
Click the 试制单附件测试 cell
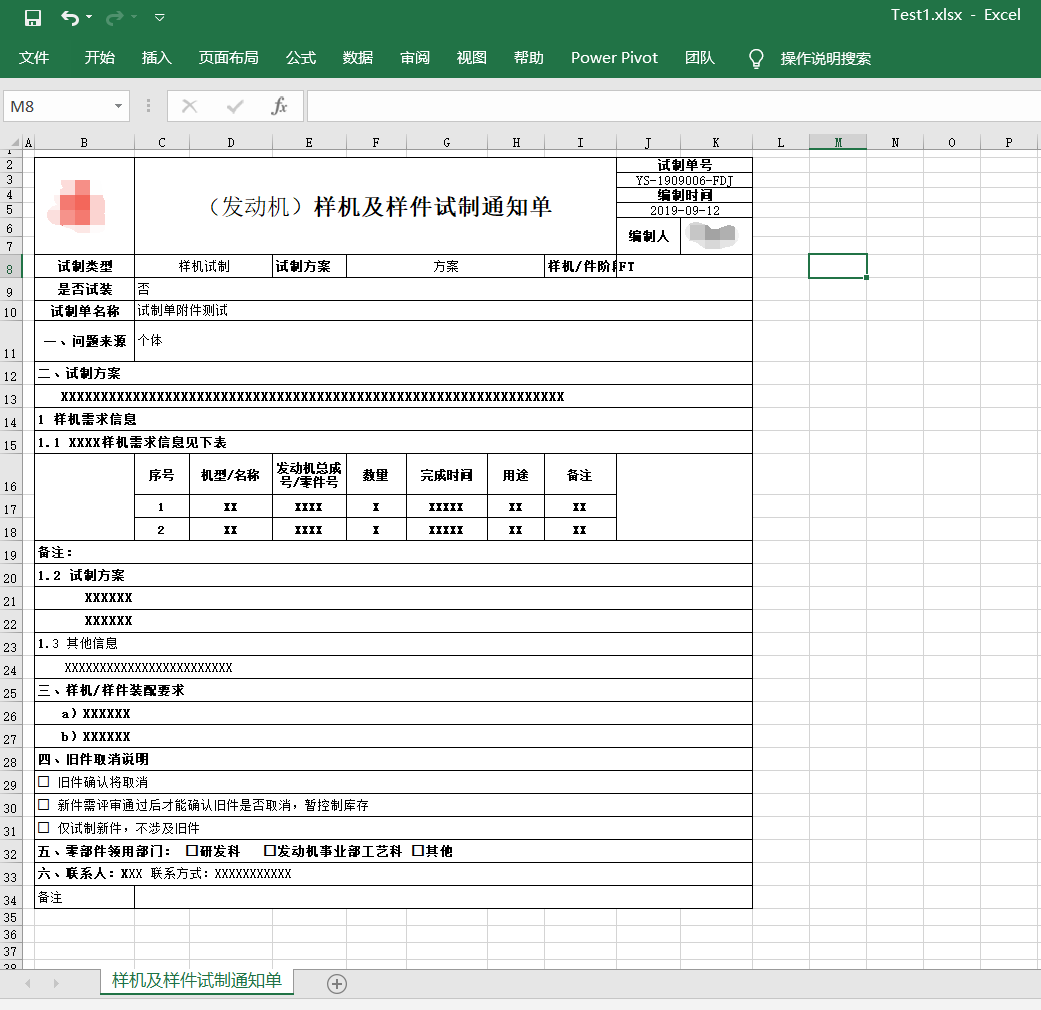(x=443, y=311)
